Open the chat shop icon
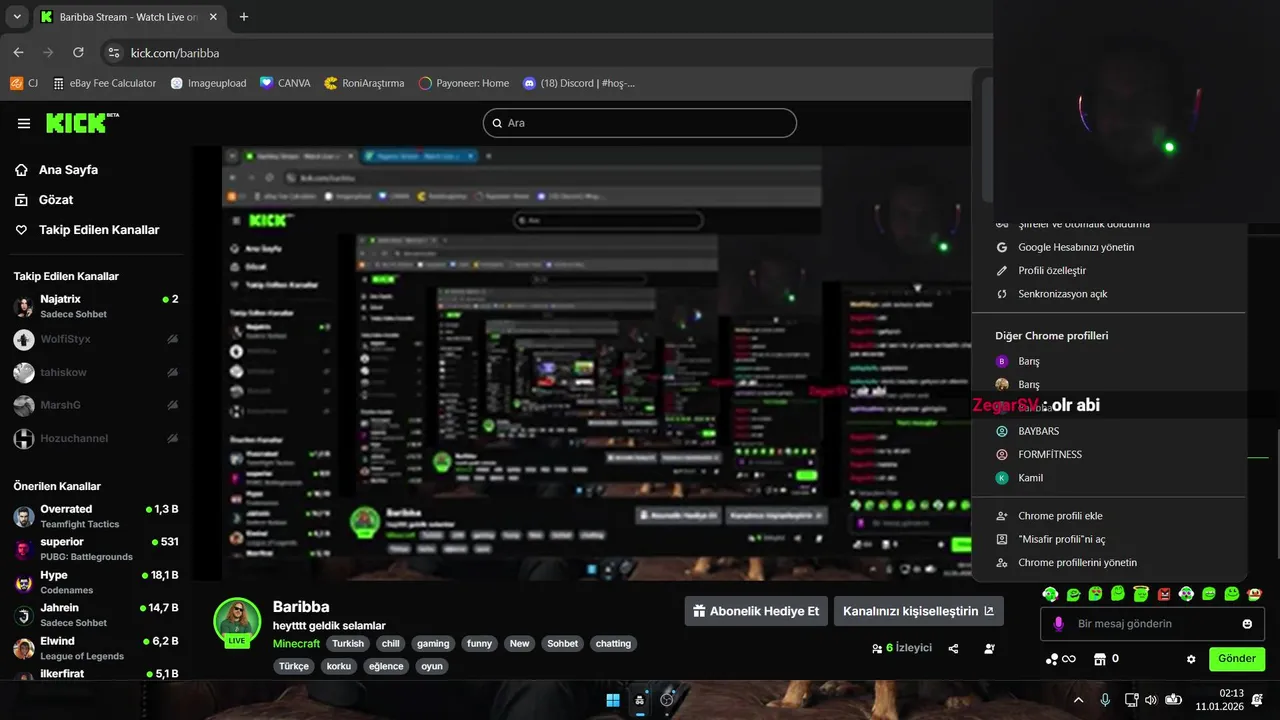Screen dimensions: 1280x720 coord(1100,659)
